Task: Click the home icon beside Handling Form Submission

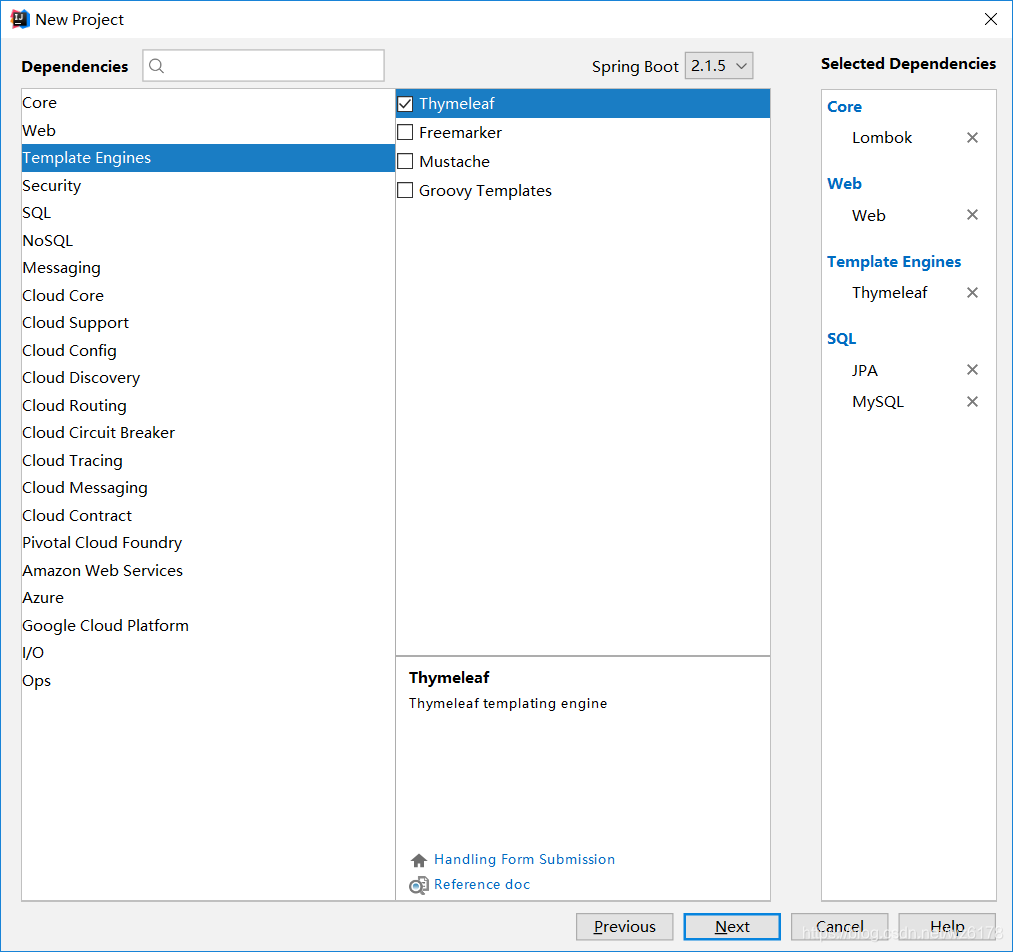Action: point(419,860)
